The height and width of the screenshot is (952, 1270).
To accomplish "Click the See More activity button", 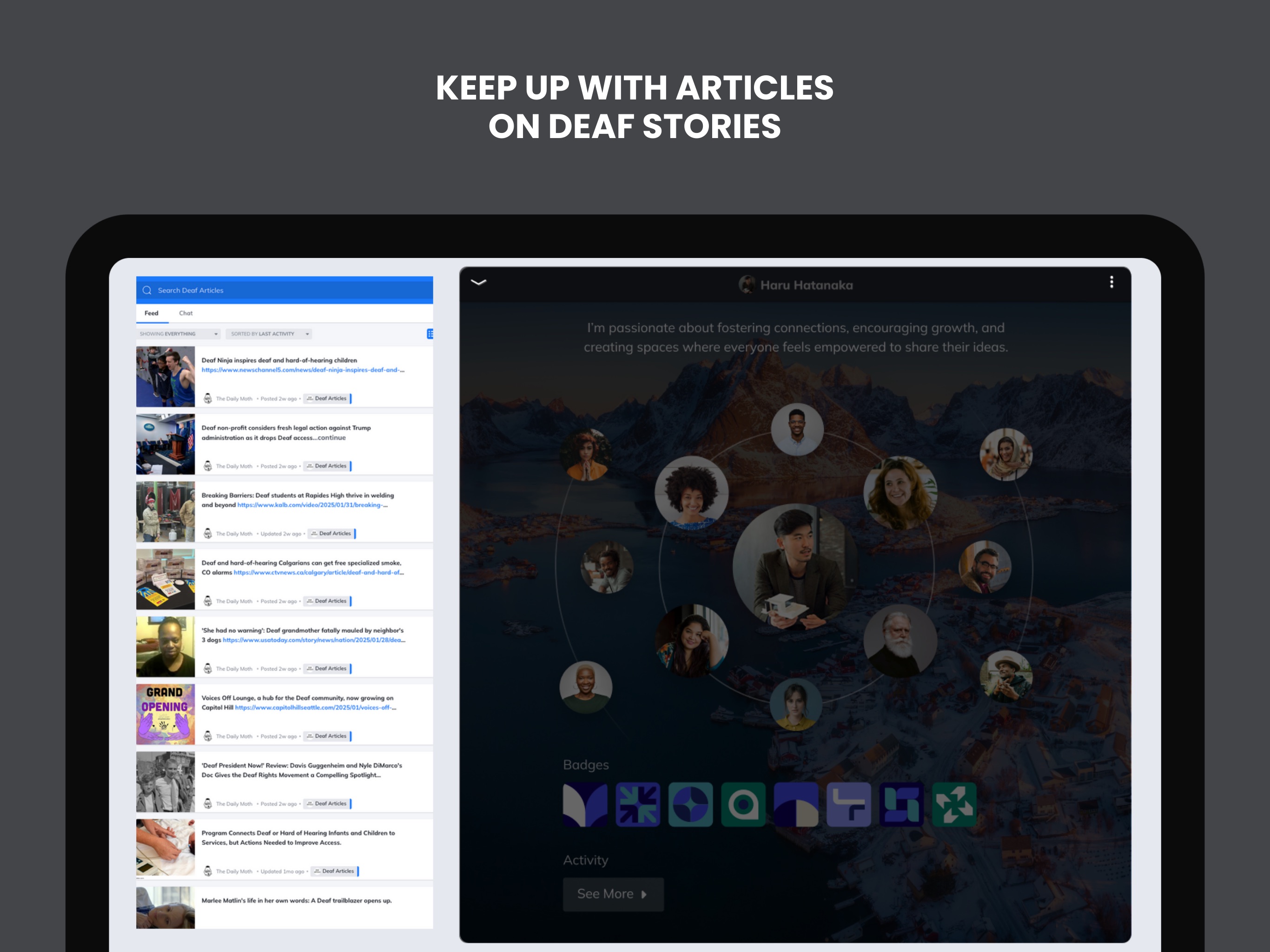I will (613, 893).
